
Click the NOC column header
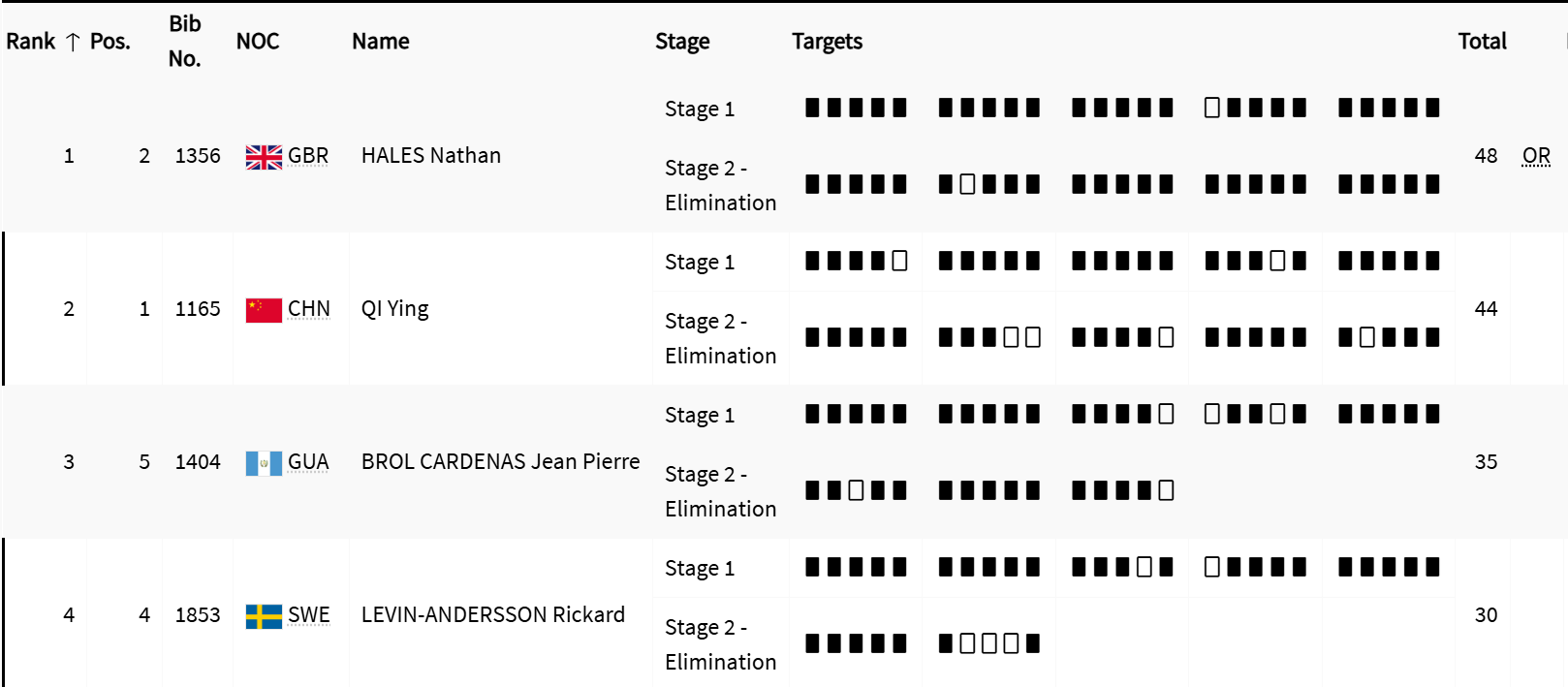pos(258,42)
